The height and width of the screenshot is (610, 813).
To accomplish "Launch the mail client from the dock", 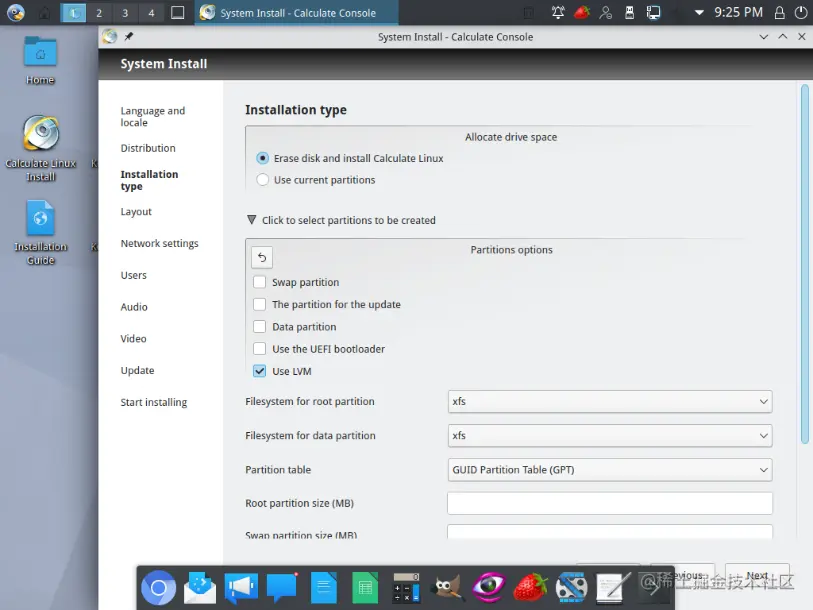I will click(x=200, y=588).
